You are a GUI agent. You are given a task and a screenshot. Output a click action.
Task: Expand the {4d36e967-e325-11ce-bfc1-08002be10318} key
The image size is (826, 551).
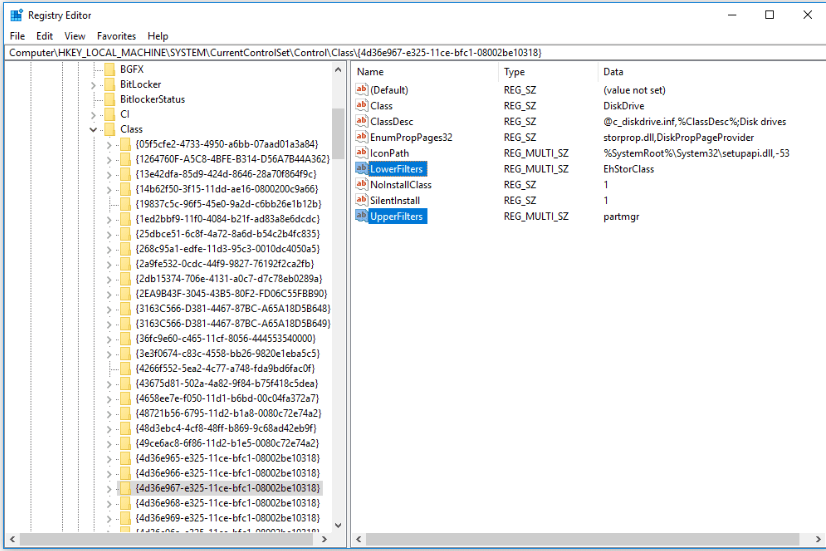(109, 488)
